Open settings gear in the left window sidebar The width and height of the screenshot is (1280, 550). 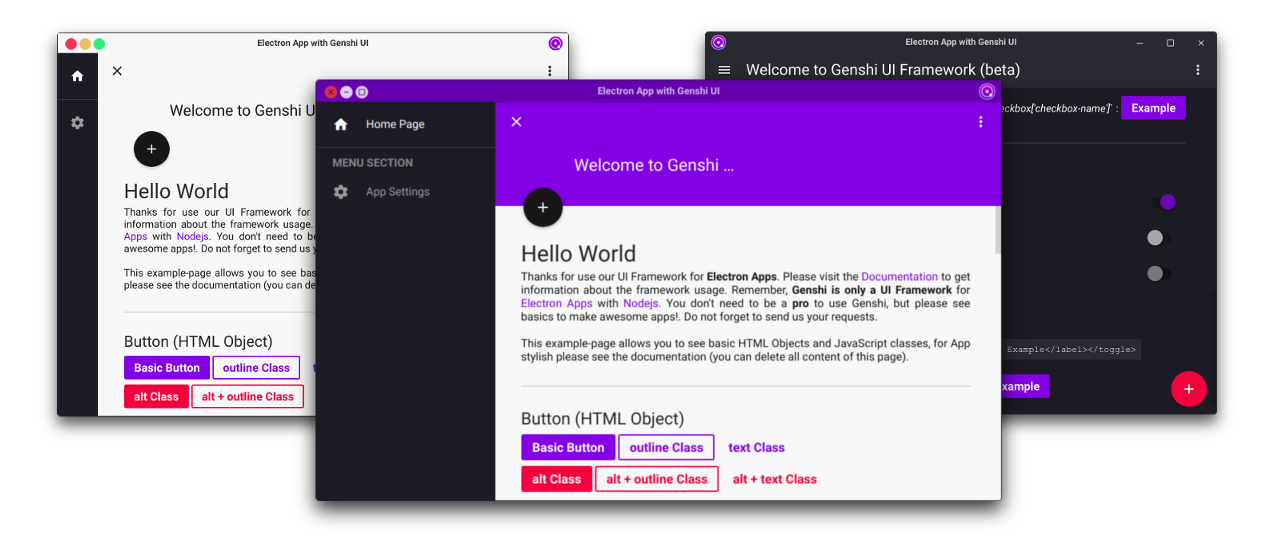click(77, 123)
